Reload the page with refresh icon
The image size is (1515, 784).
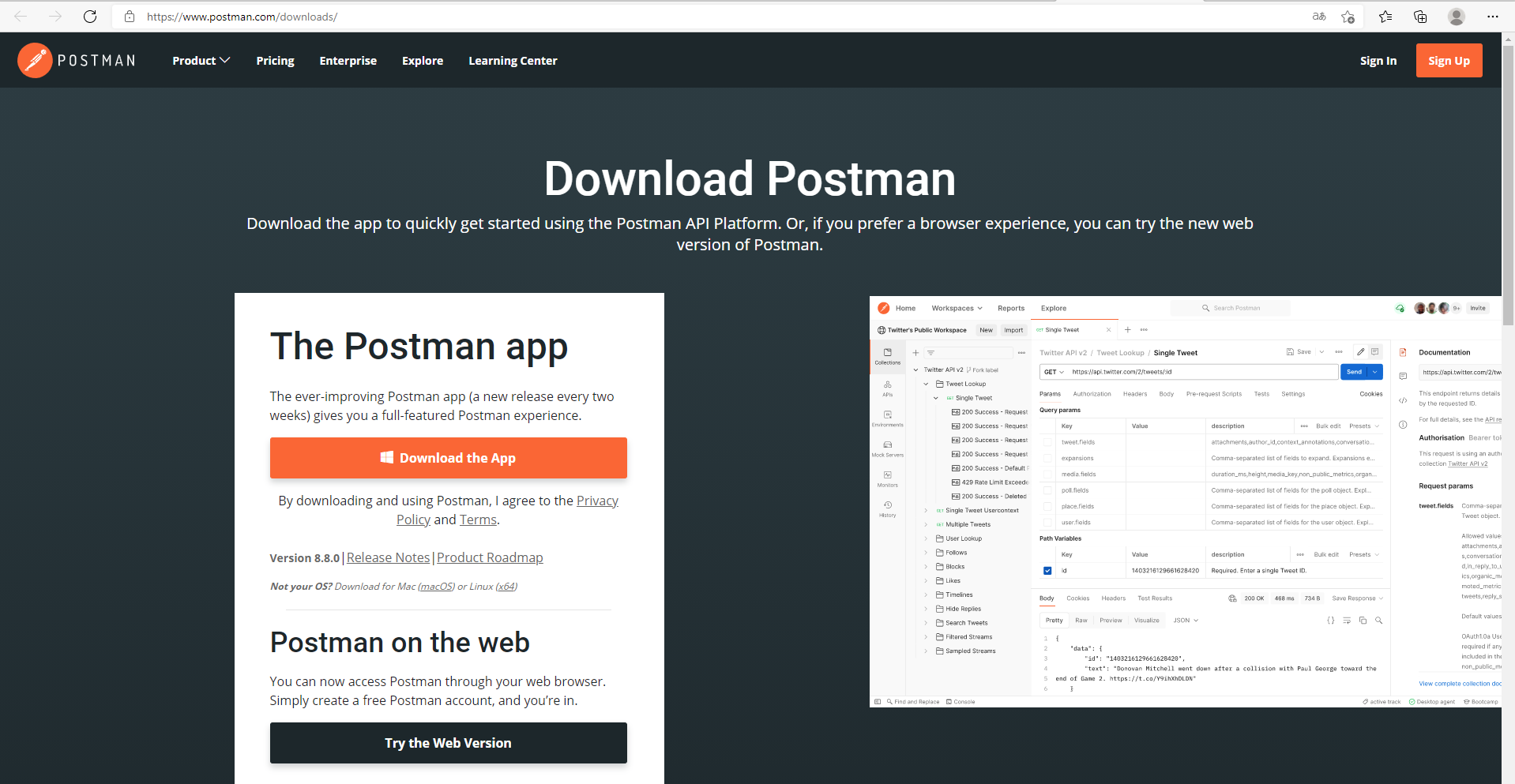(x=90, y=17)
